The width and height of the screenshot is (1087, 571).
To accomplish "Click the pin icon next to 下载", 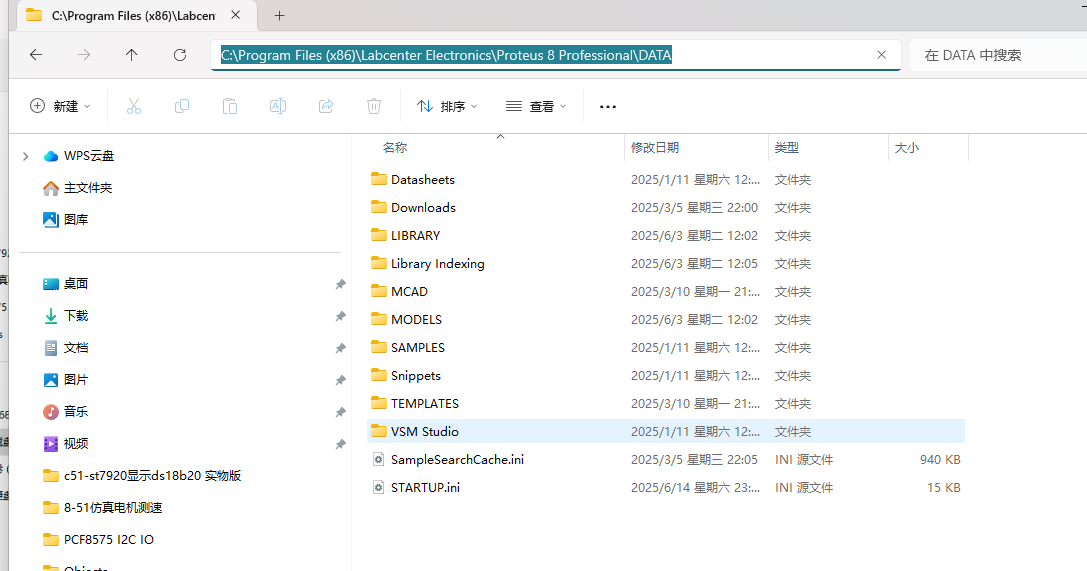I will click(x=340, y=316).
